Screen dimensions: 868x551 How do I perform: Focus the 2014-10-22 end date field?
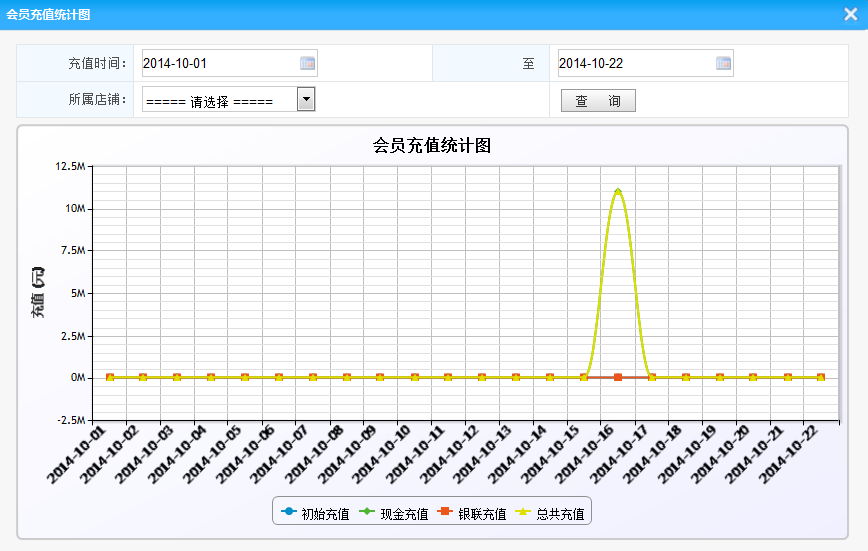636,63
